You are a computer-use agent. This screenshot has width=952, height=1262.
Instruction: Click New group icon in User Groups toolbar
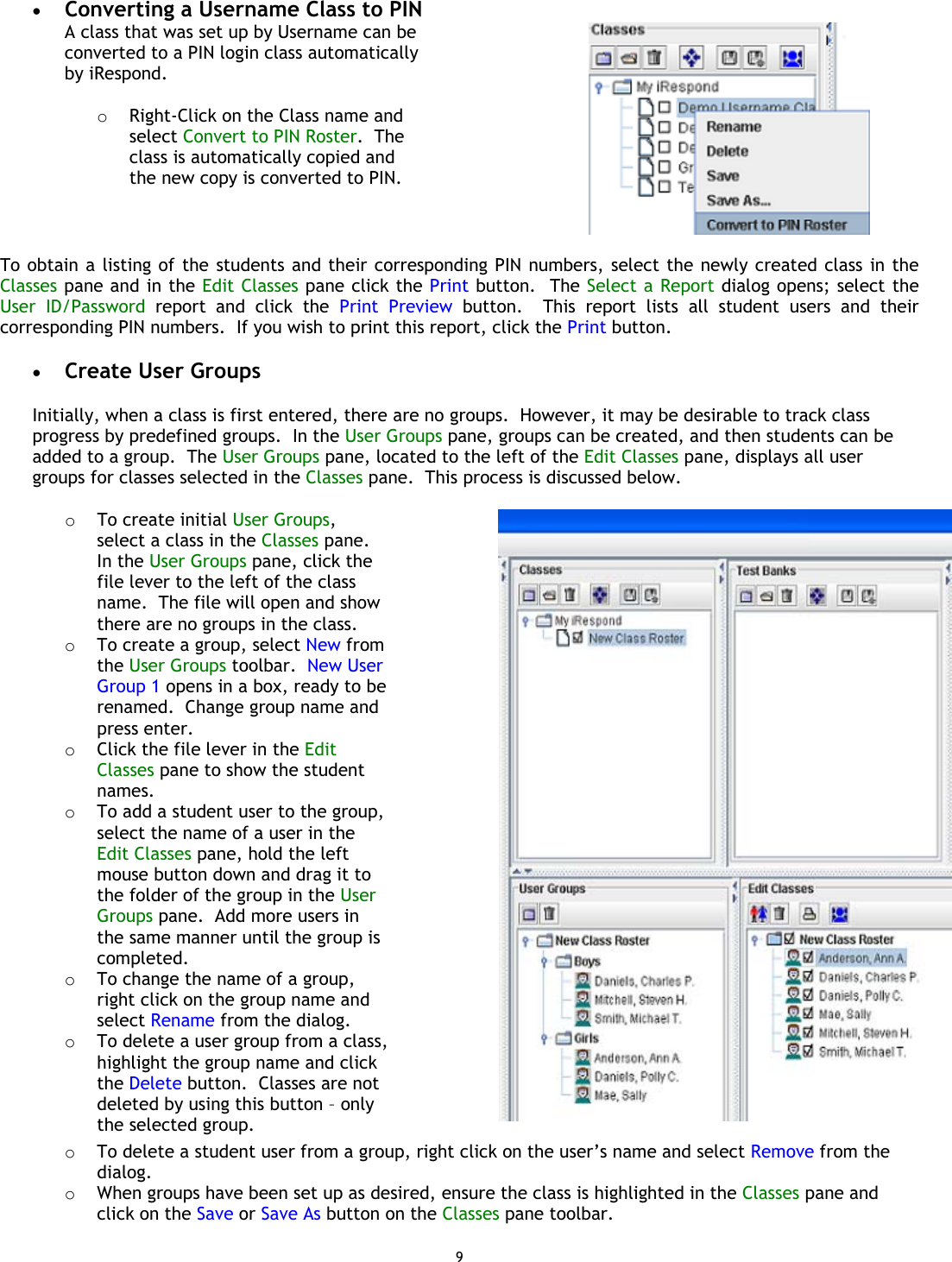click(529, 913)
